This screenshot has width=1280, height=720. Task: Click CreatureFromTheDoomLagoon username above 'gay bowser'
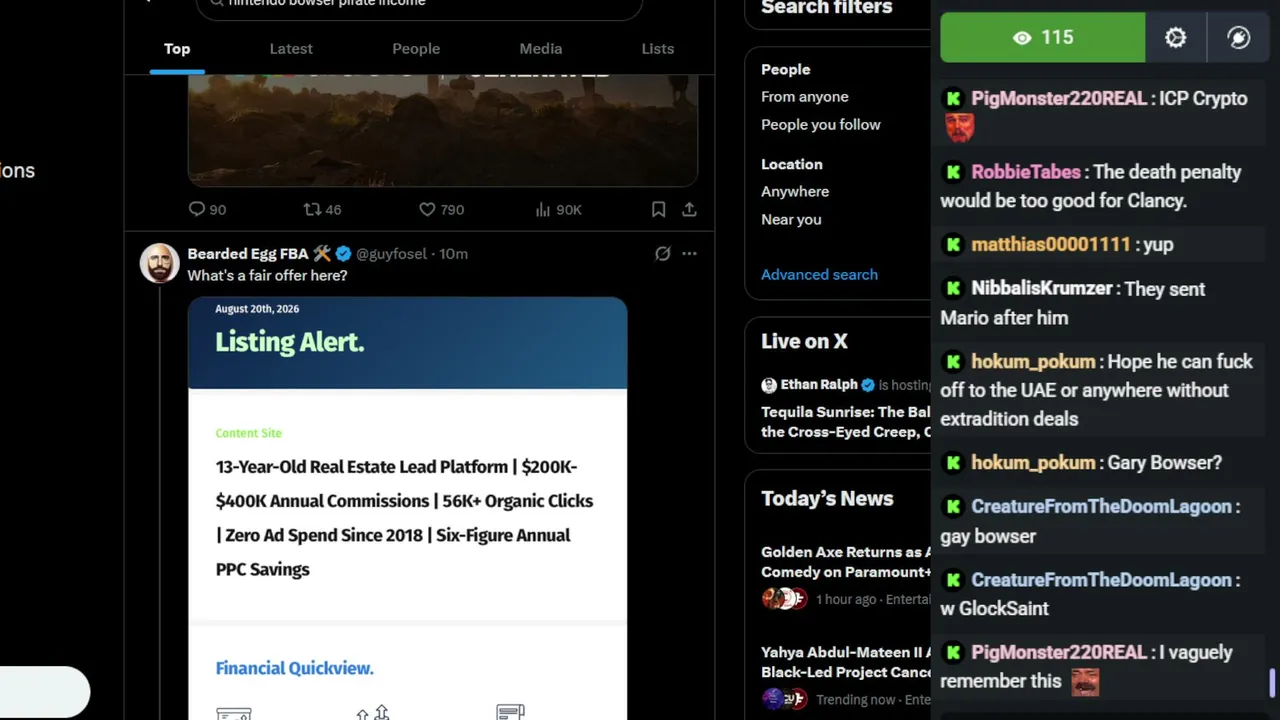point(1101,506)
